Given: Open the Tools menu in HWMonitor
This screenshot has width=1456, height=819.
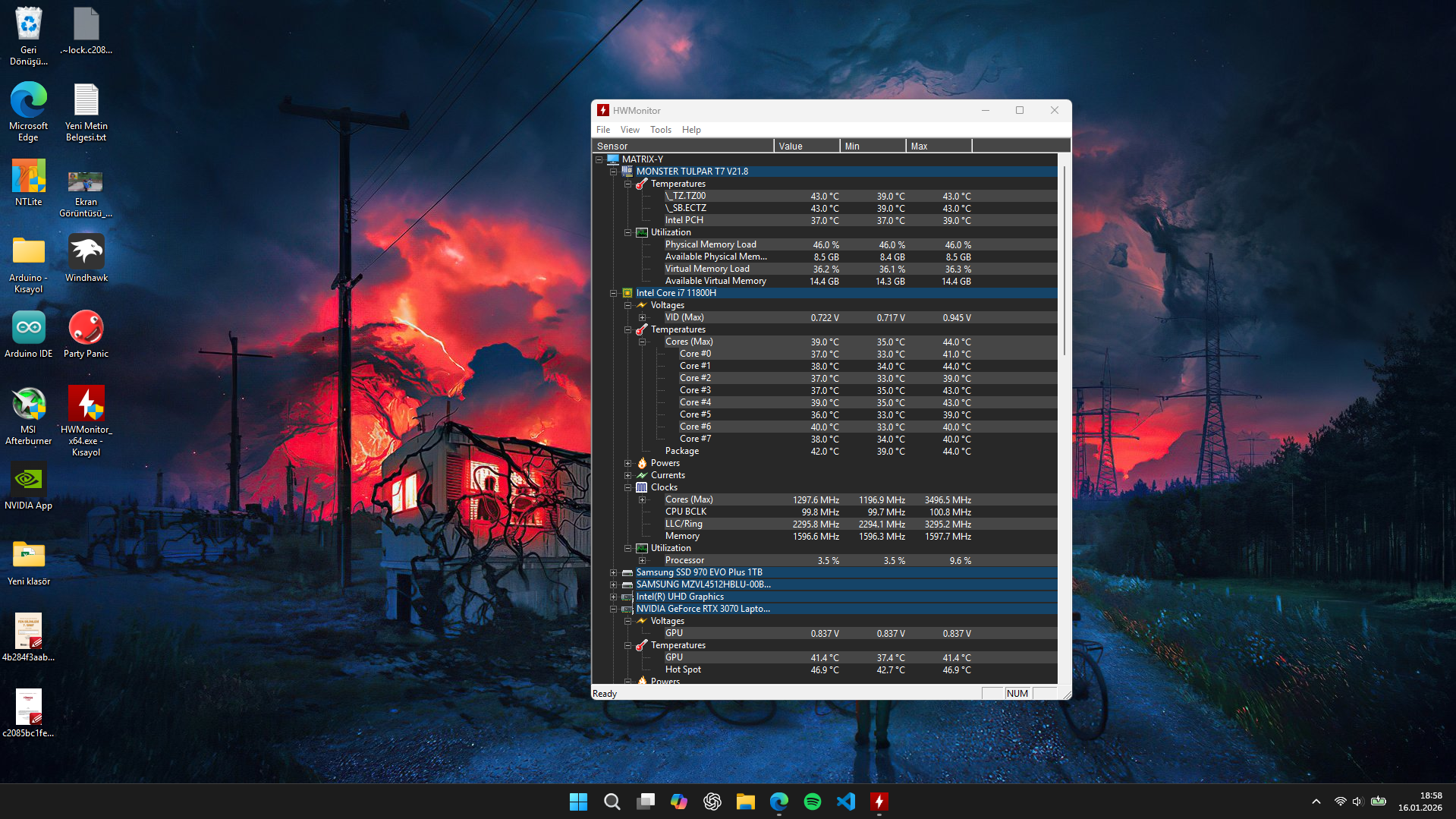Looking at the screenshot, I should click(661, 130).
